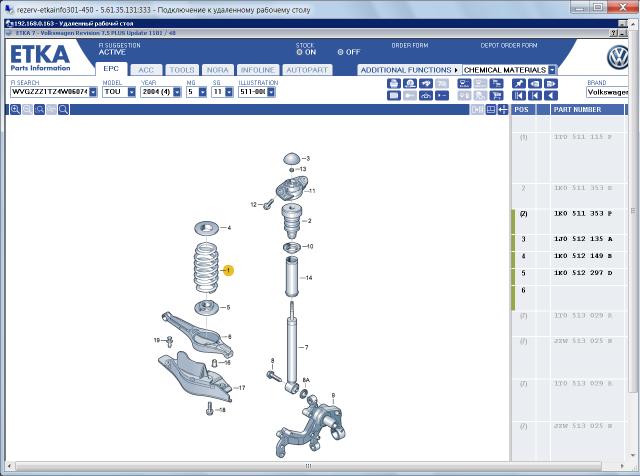Click callout 7 on the shock absorber
Screen dimensions: 640x476
click(x=307, y=347)
